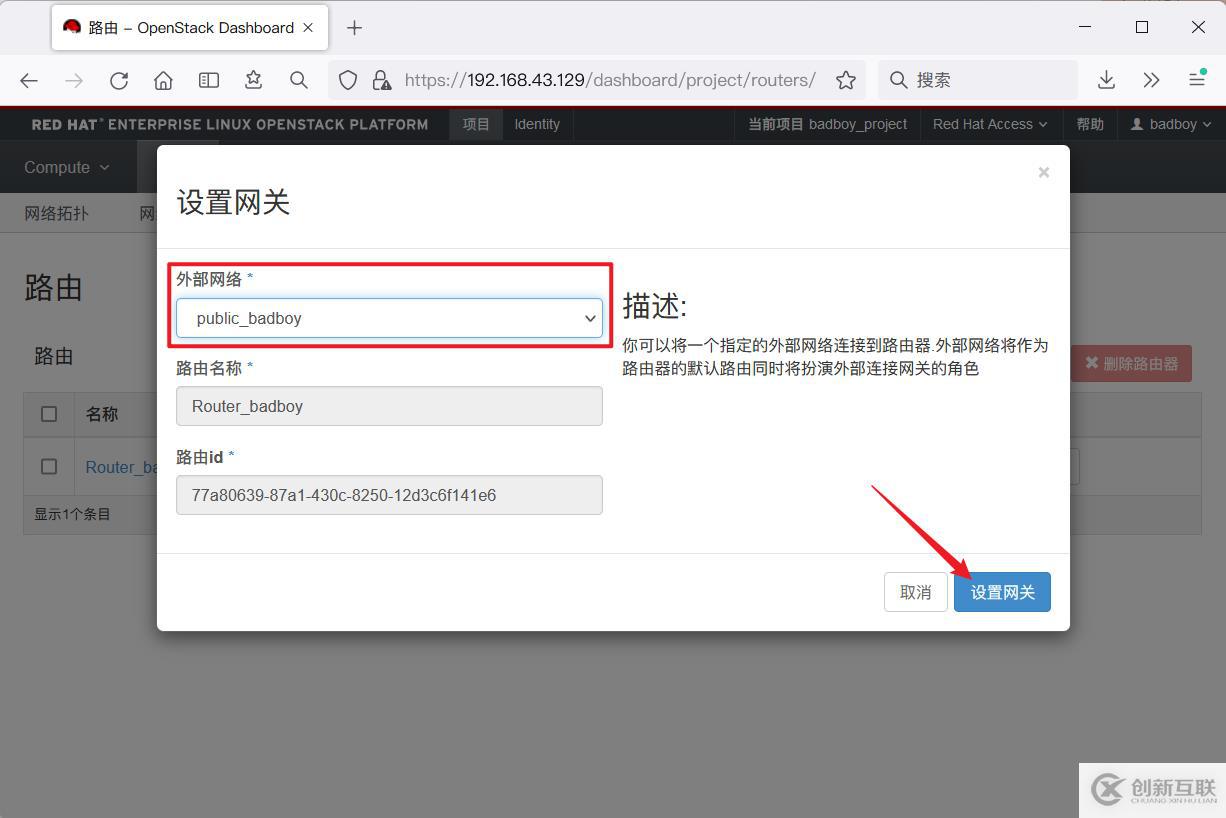1226x818 pixels.
Task: Open the 网络拓扑 tab
Action: click(56, 213)
